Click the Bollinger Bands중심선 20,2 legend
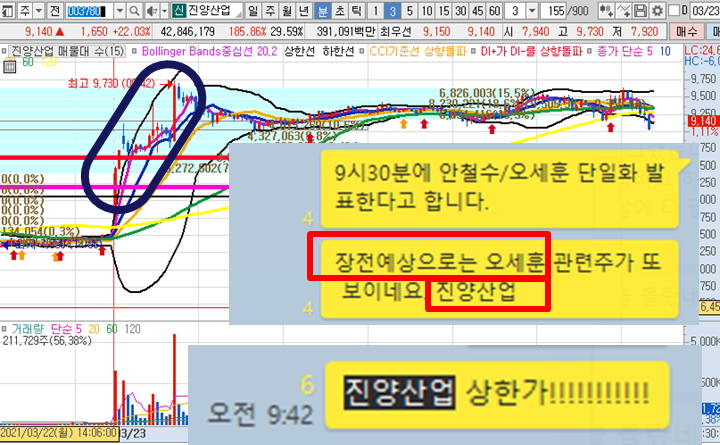The height and width of the screenshot is (445, 720). click(209, 51)
